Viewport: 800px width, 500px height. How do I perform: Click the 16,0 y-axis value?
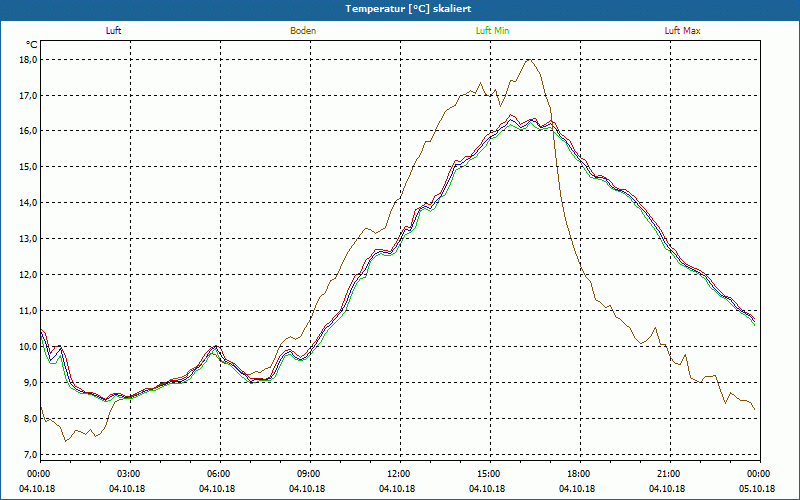point(29,131)
